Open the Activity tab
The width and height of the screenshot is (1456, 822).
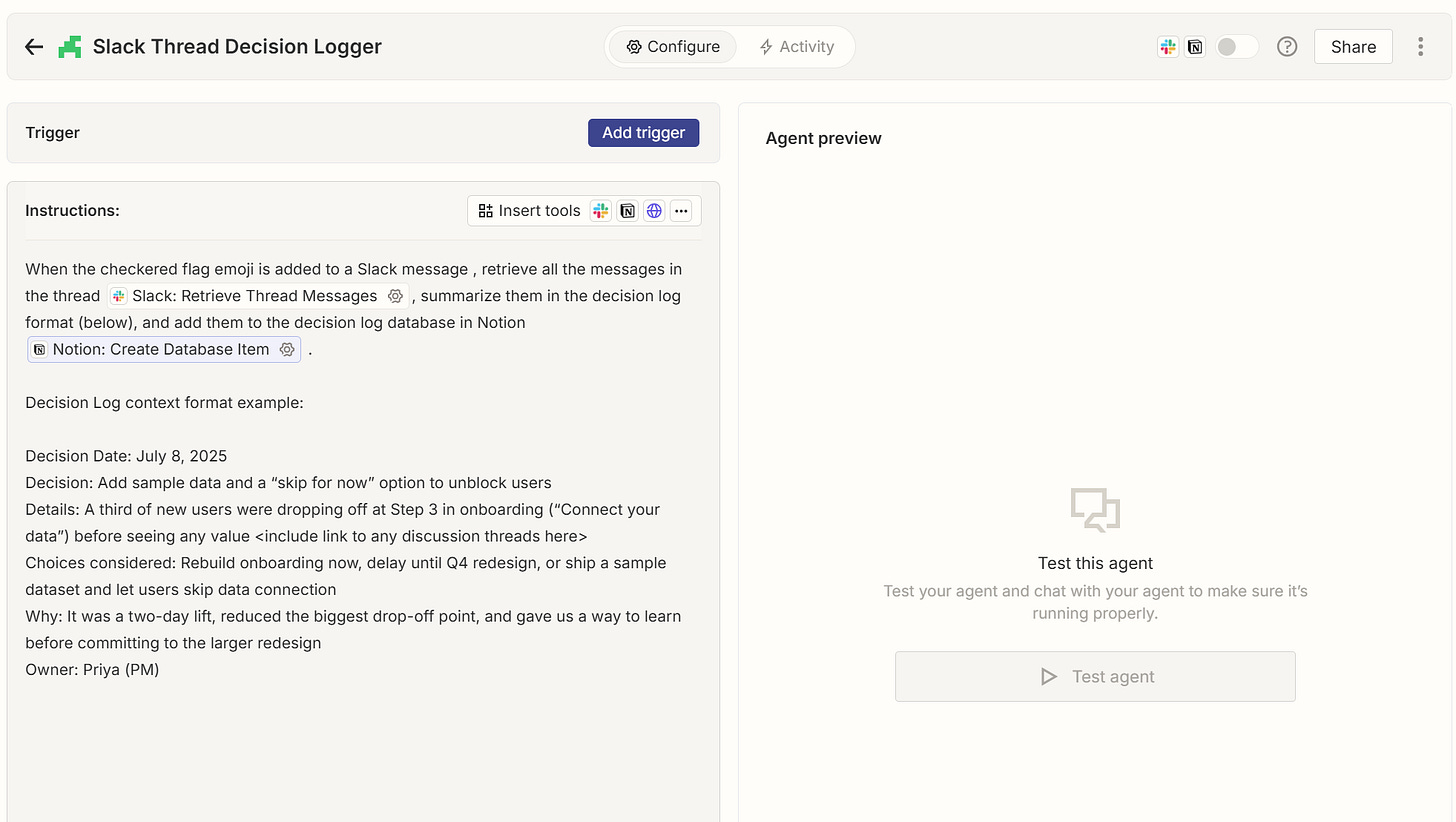[796, 47]
